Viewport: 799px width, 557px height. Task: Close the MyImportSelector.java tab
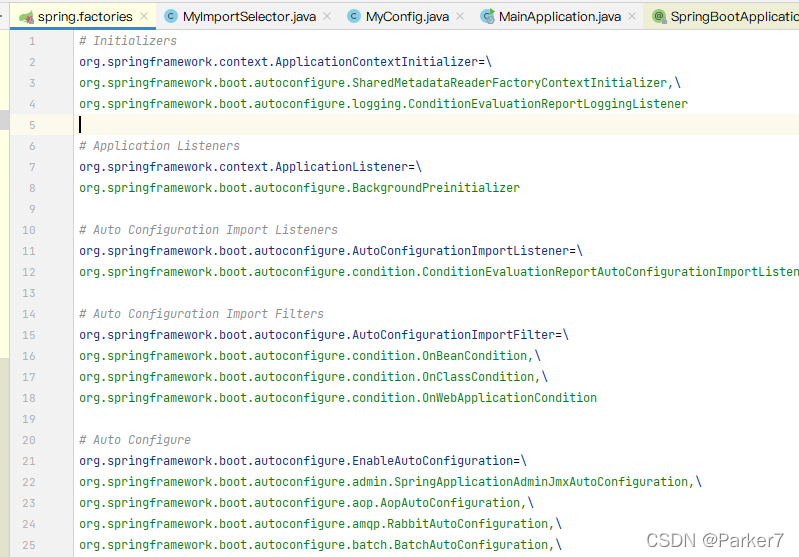(327, 16)
